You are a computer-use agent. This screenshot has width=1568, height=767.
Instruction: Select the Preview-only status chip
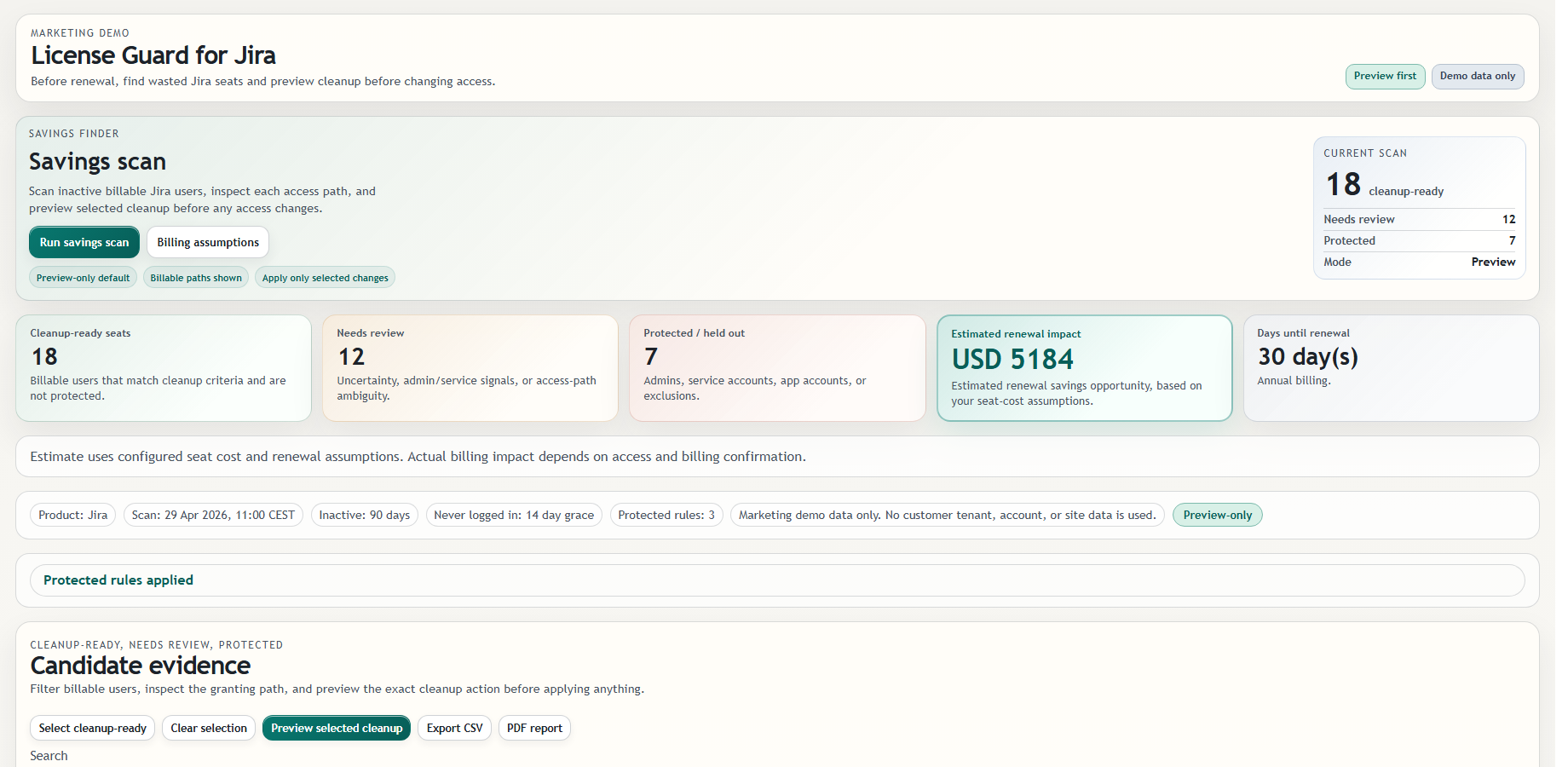coord(1217,515)
